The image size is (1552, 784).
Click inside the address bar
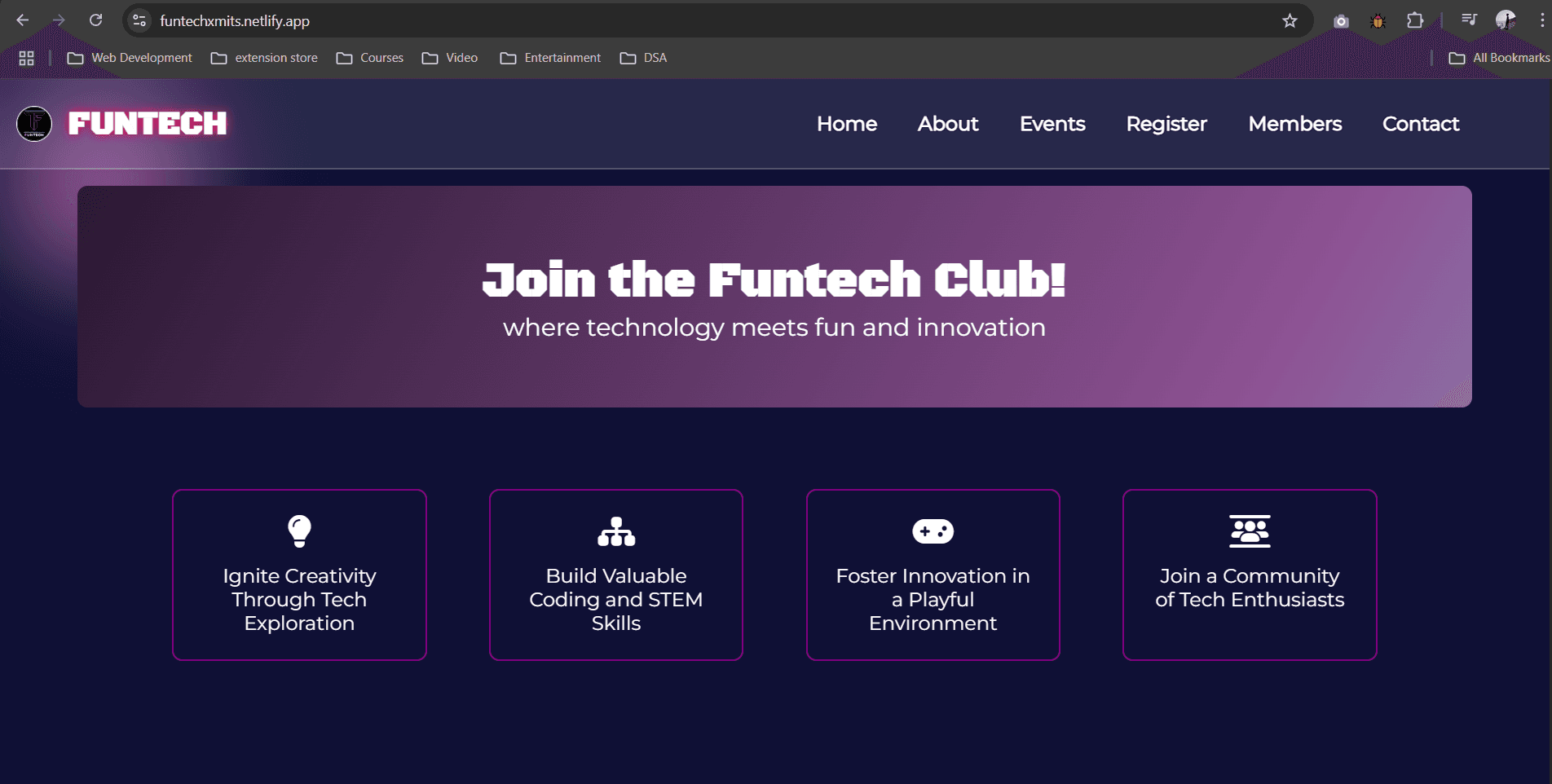coord(571,20)
